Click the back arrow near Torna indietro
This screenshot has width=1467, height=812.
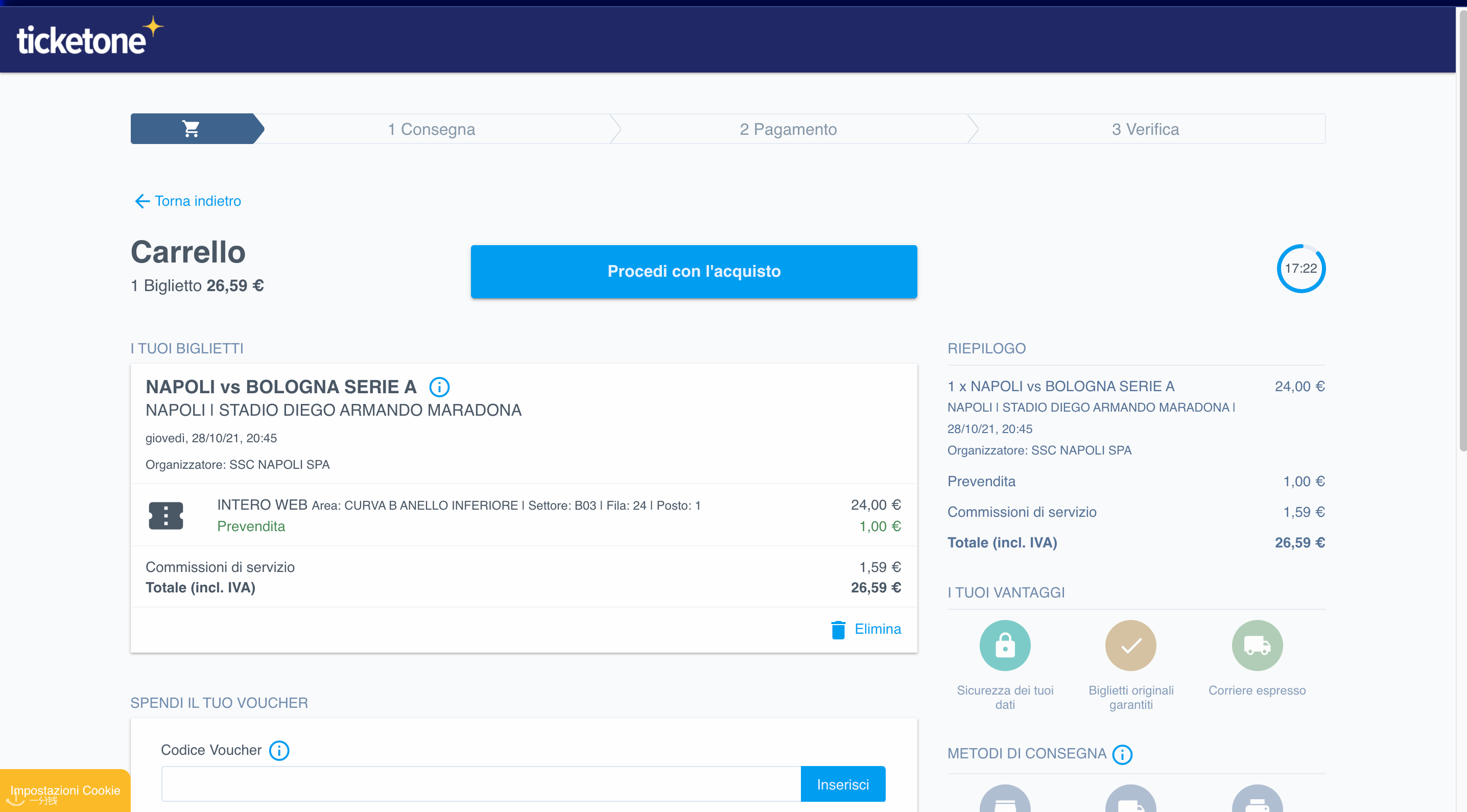coord(142,202)
